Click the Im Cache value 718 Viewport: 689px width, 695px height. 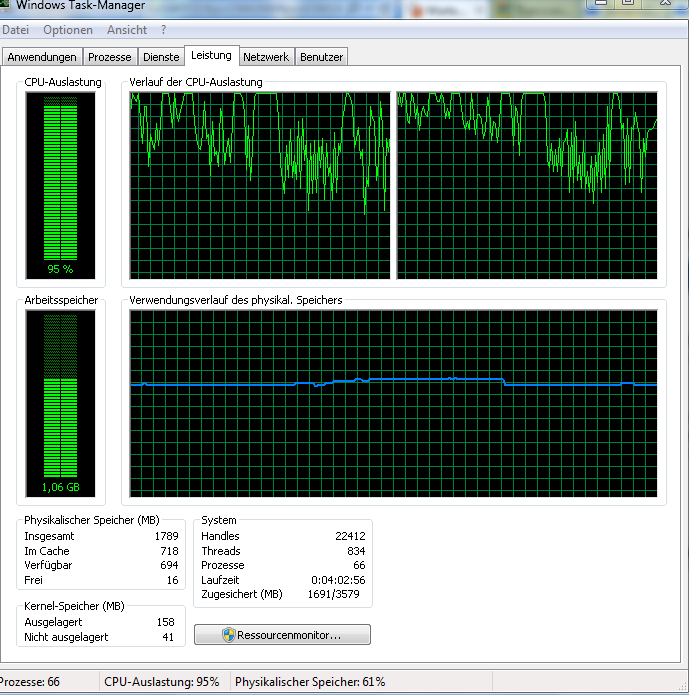point(169,551)
